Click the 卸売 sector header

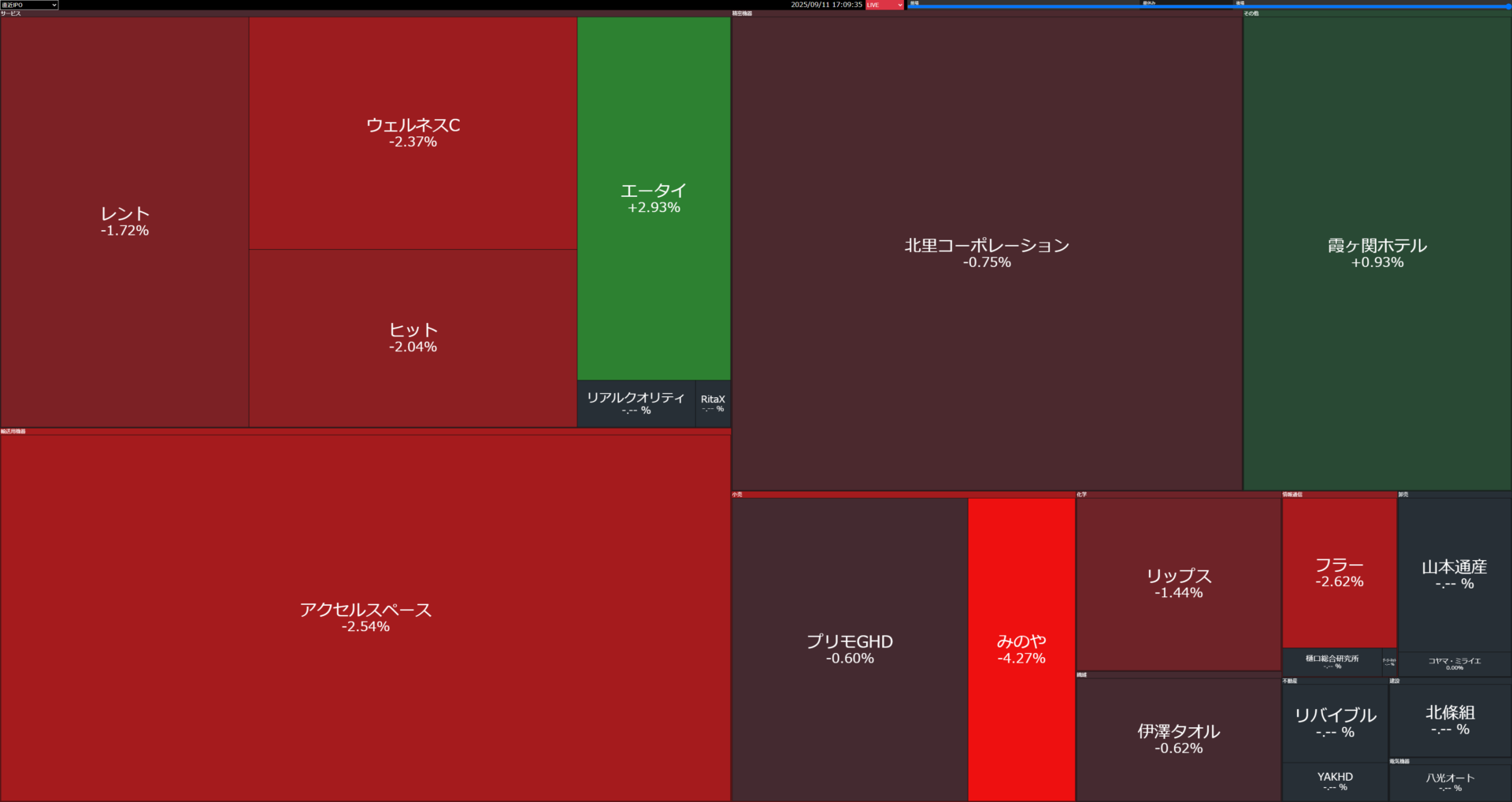coord(1455,495)
